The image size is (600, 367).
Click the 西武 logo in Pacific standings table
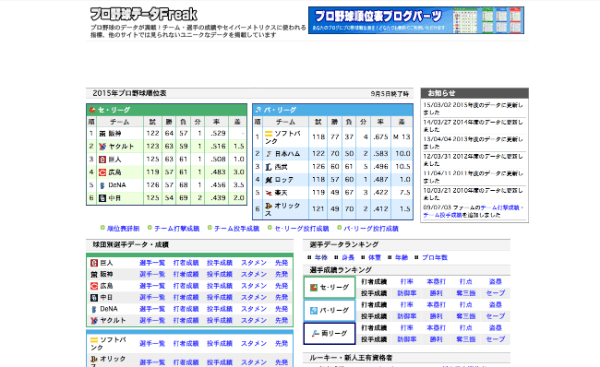(269, 167)
